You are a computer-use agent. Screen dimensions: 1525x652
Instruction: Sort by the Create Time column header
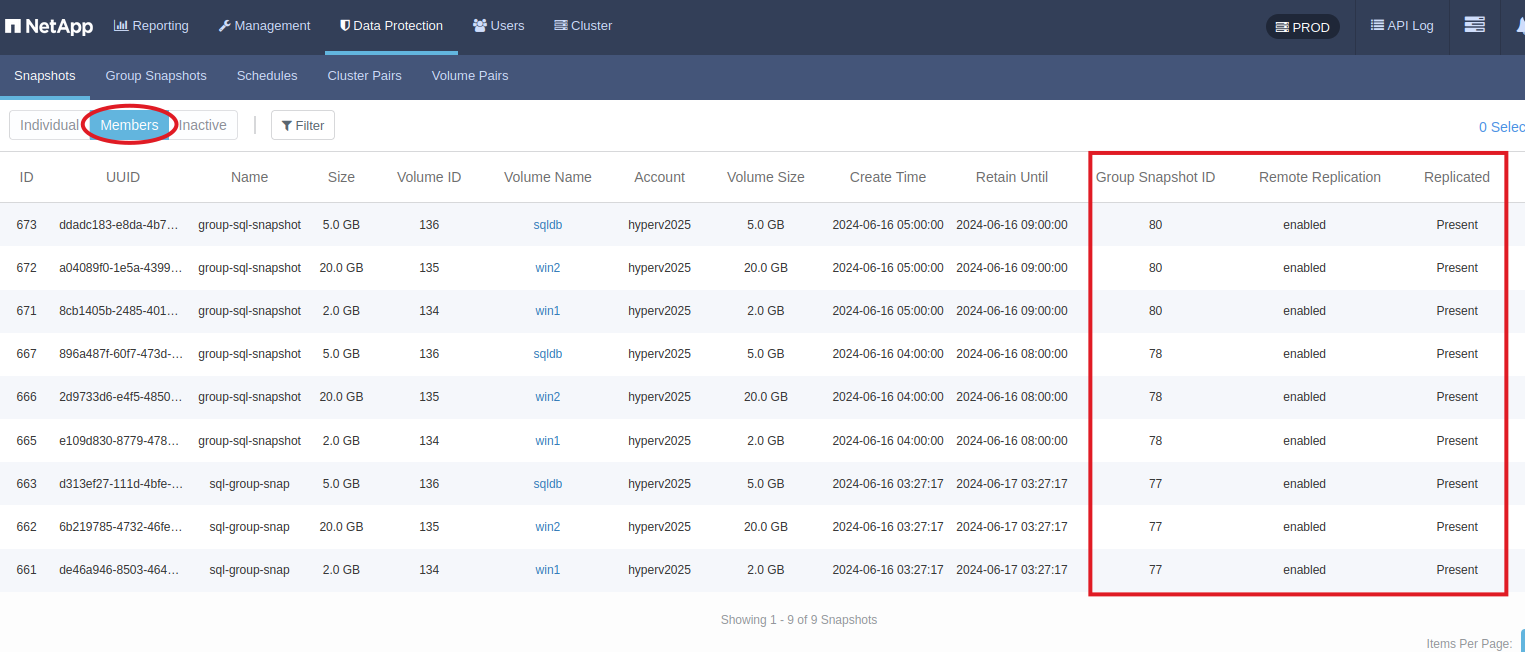click(888, 177)
